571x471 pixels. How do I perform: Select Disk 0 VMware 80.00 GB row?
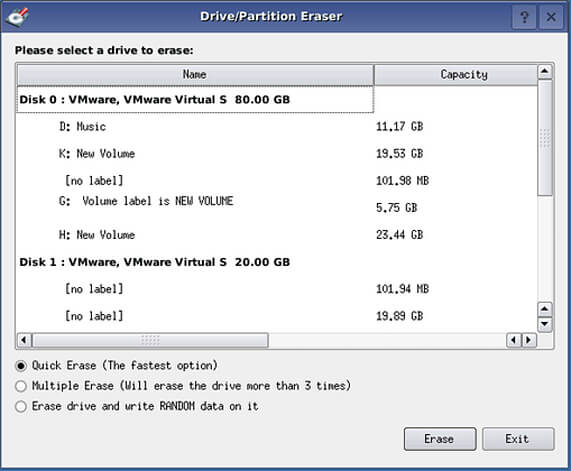[x=195, y=99]
